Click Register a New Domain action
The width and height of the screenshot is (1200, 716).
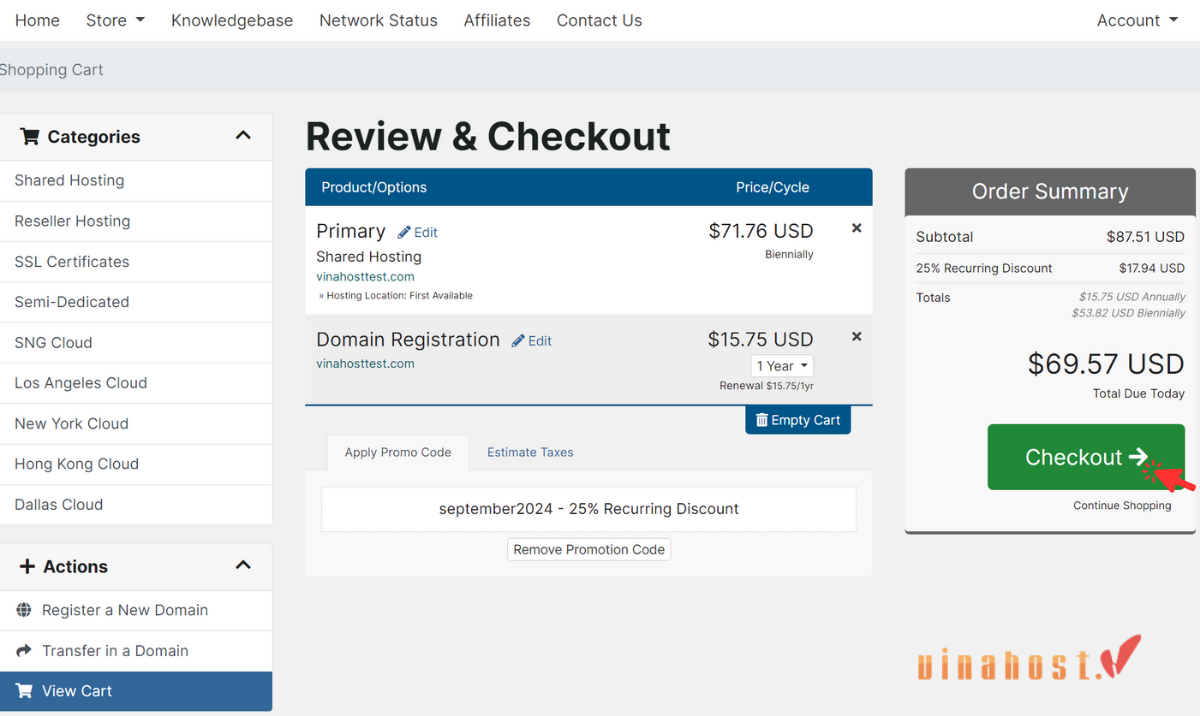pyautogui.click(x=136, y=610)
